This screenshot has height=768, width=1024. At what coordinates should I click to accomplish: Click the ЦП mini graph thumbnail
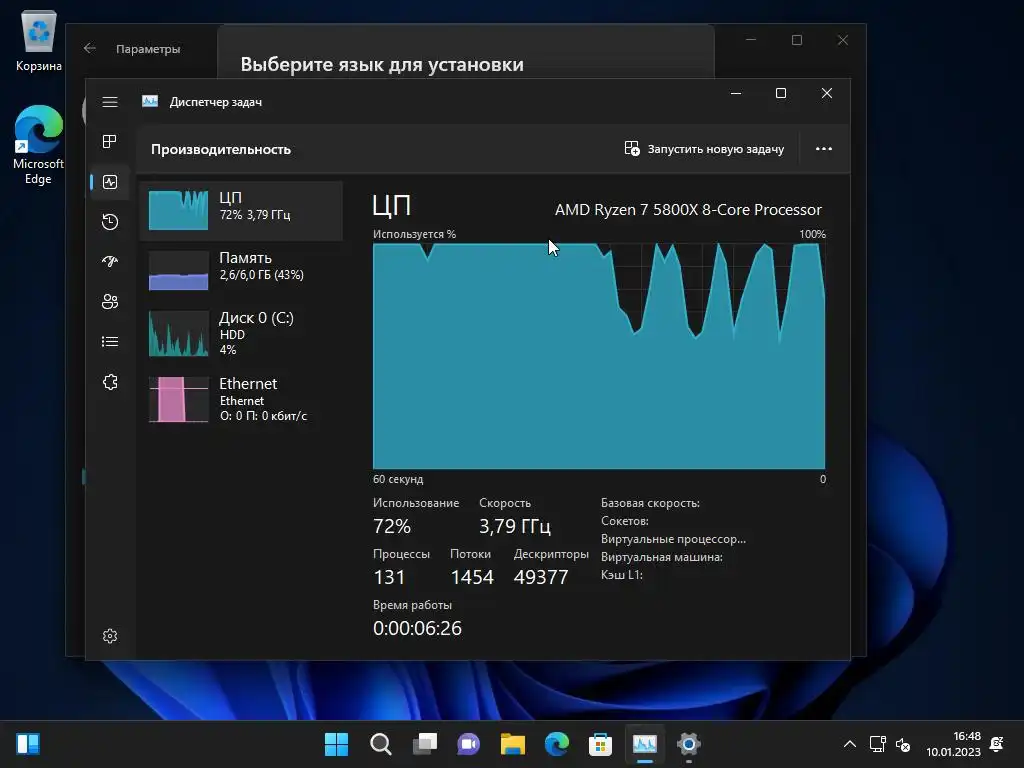pos(178,210)
